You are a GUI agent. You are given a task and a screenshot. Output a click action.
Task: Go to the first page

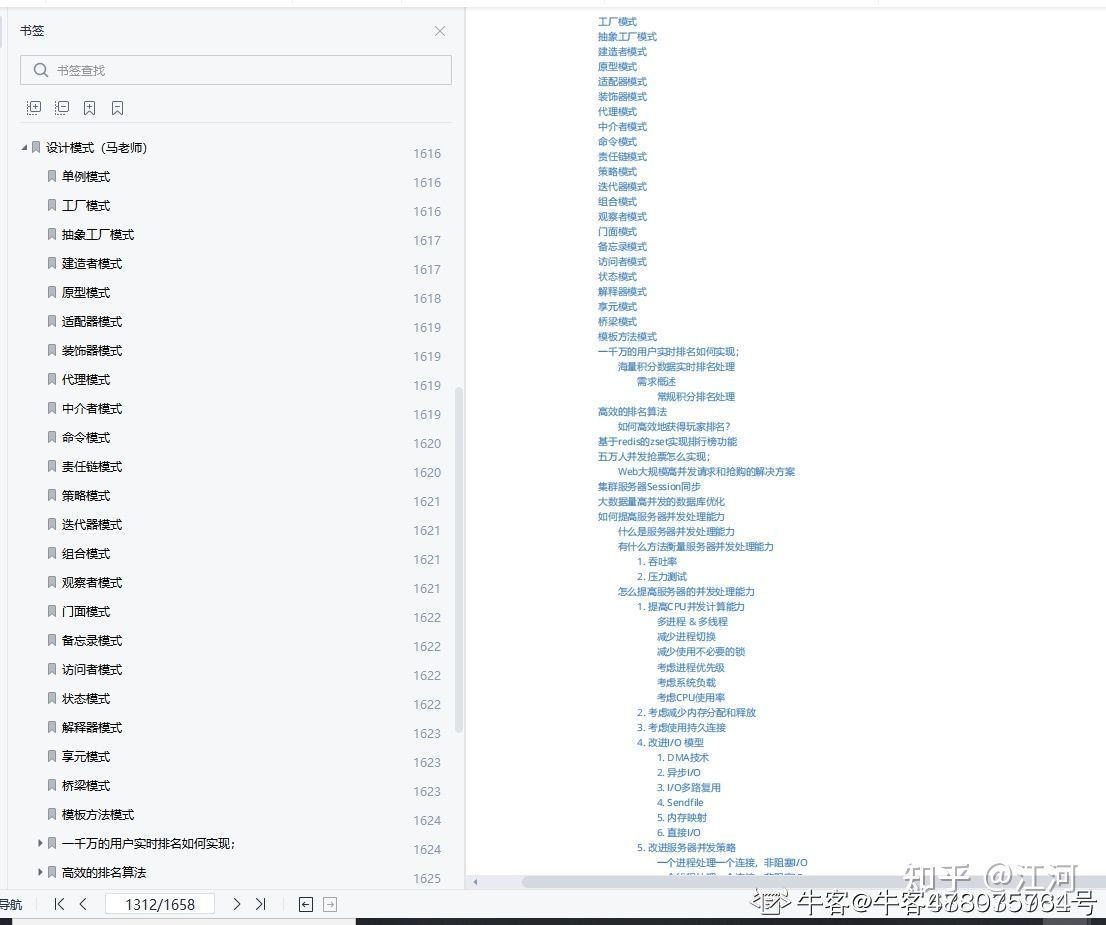(59, 904)
